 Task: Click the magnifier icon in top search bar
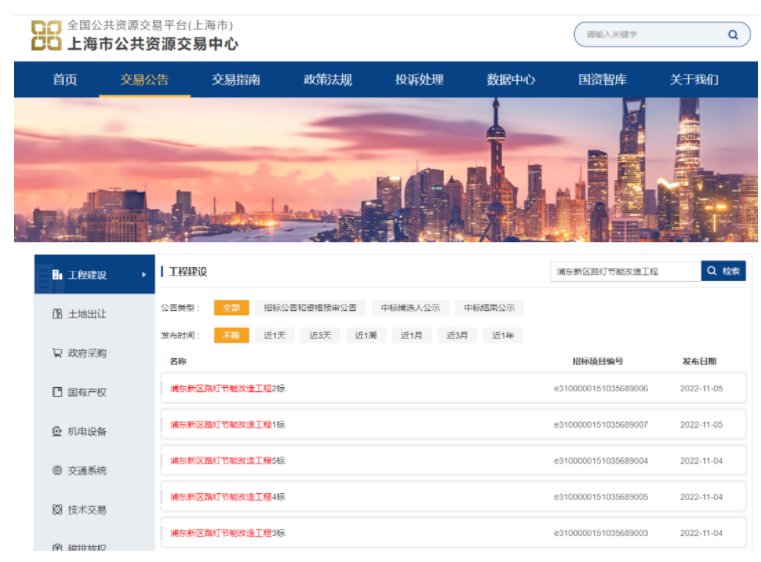[733, 34]
